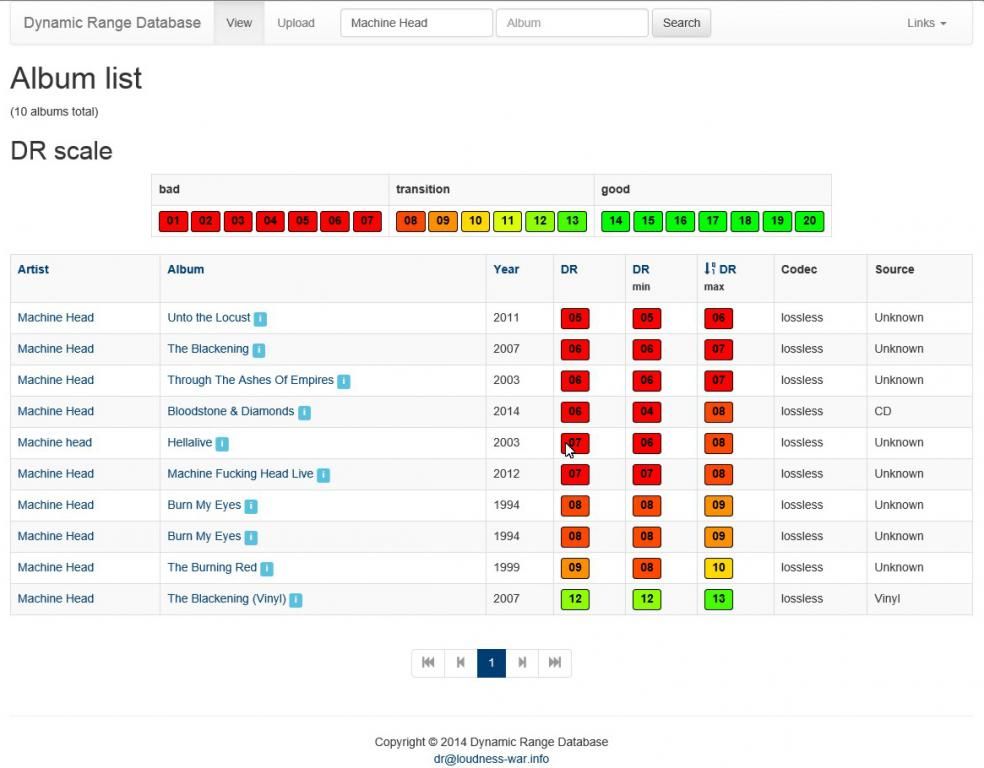
Task: Click green 20 swatch in DR scale
Action: point(810,221)
